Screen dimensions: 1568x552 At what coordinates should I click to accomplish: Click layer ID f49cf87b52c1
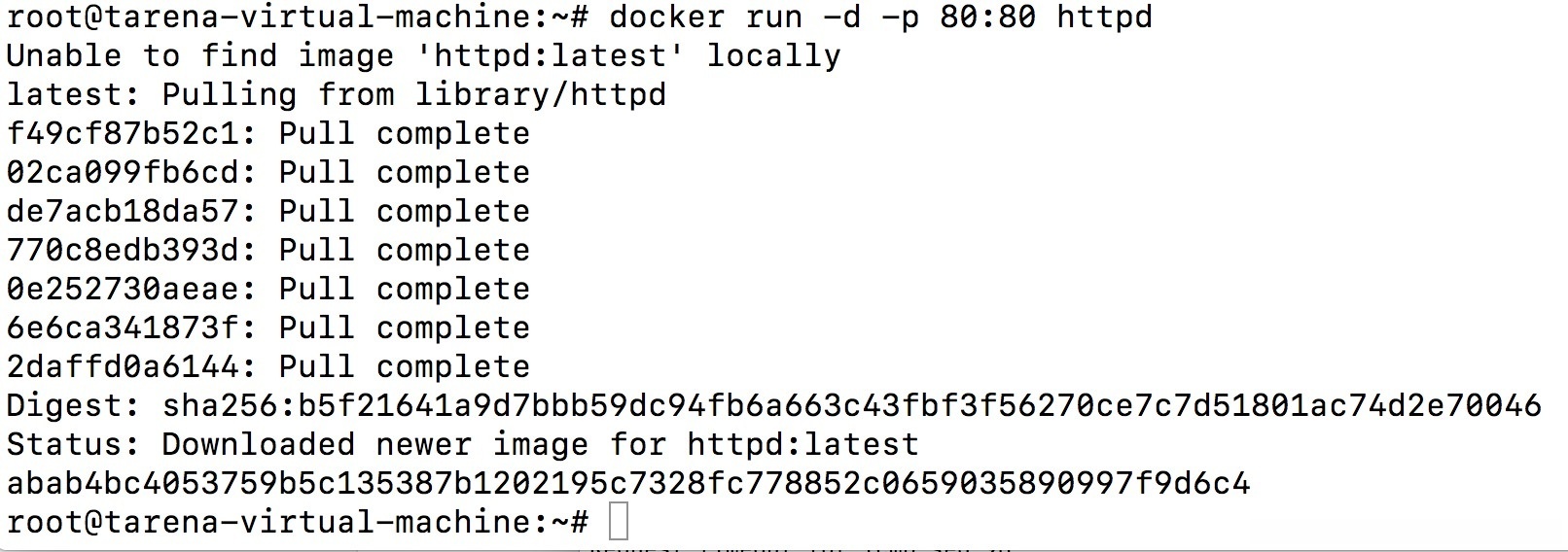131,133
